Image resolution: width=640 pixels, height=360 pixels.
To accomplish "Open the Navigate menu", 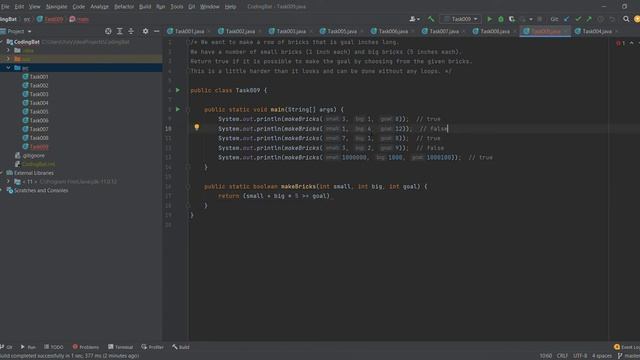I will [56, 7].
